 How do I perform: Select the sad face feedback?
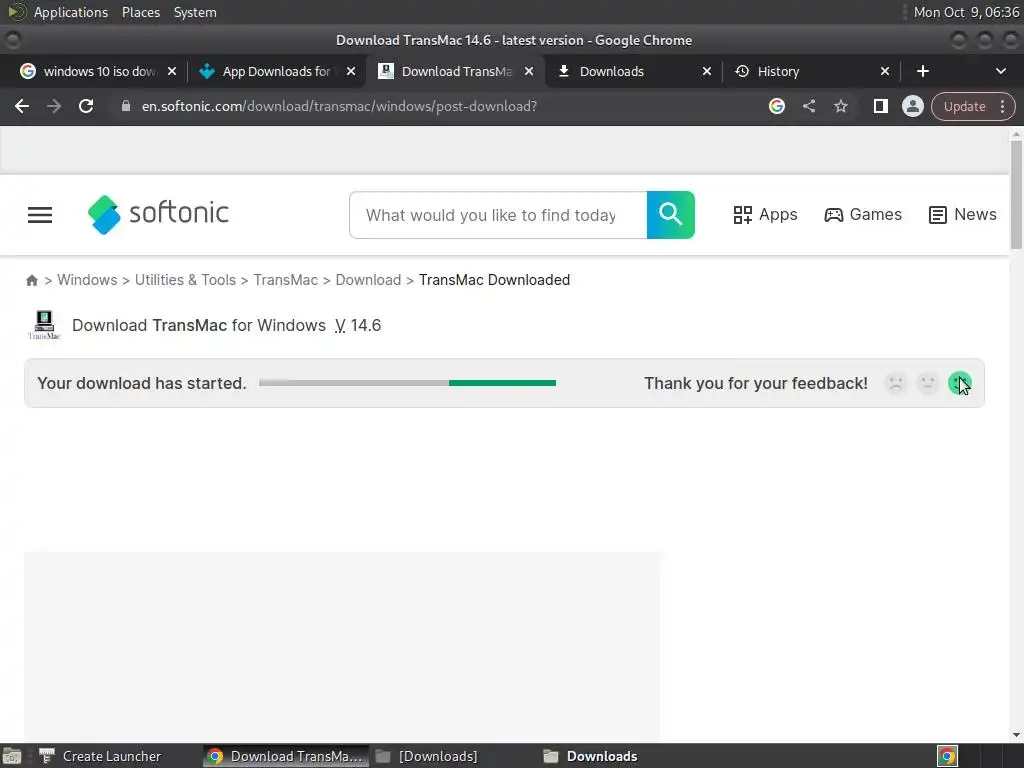point(896,383)
